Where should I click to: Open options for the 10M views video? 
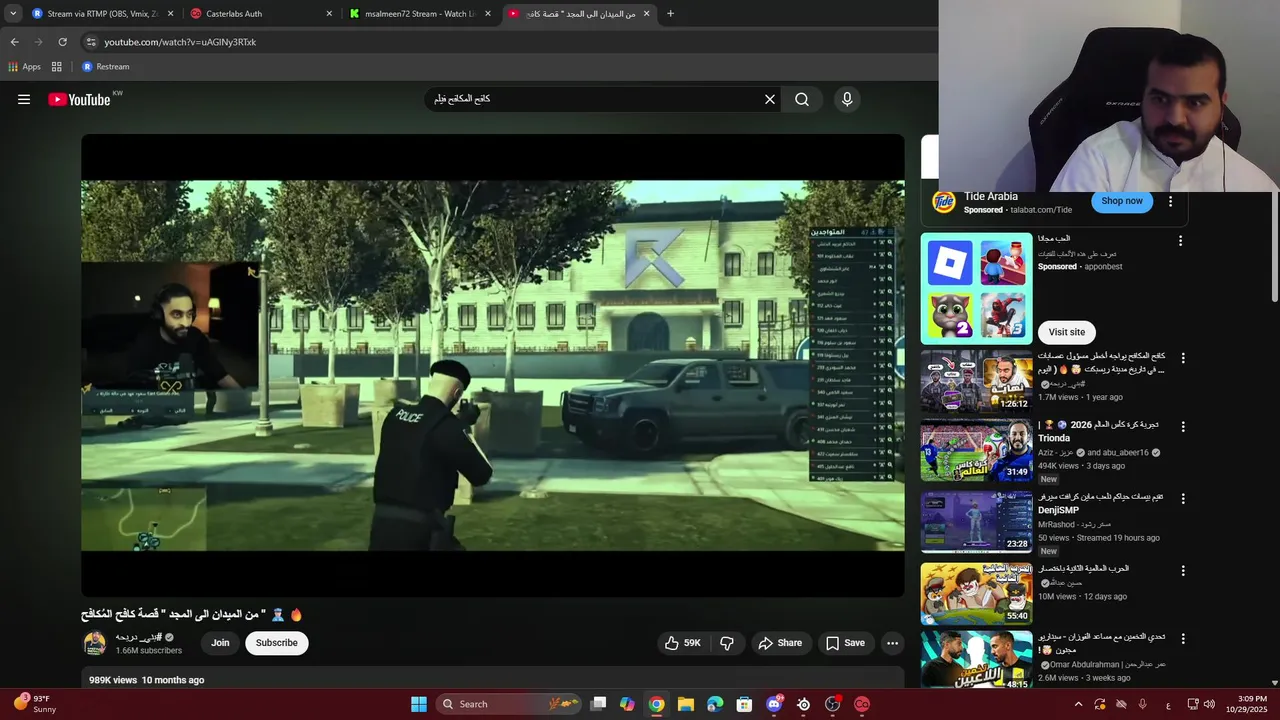(1183, 570)
